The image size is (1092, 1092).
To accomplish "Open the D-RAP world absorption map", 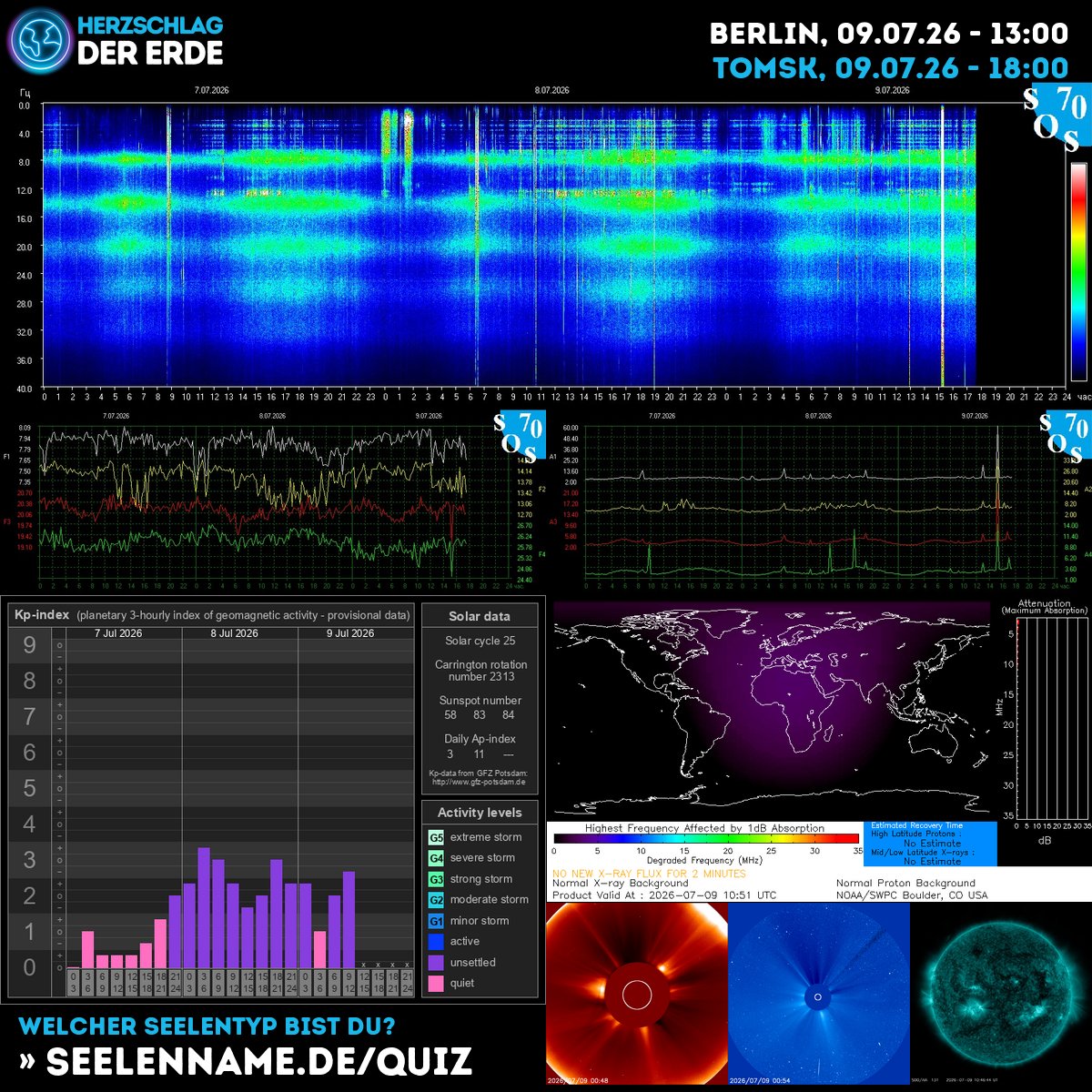I will tap(771, 708).
